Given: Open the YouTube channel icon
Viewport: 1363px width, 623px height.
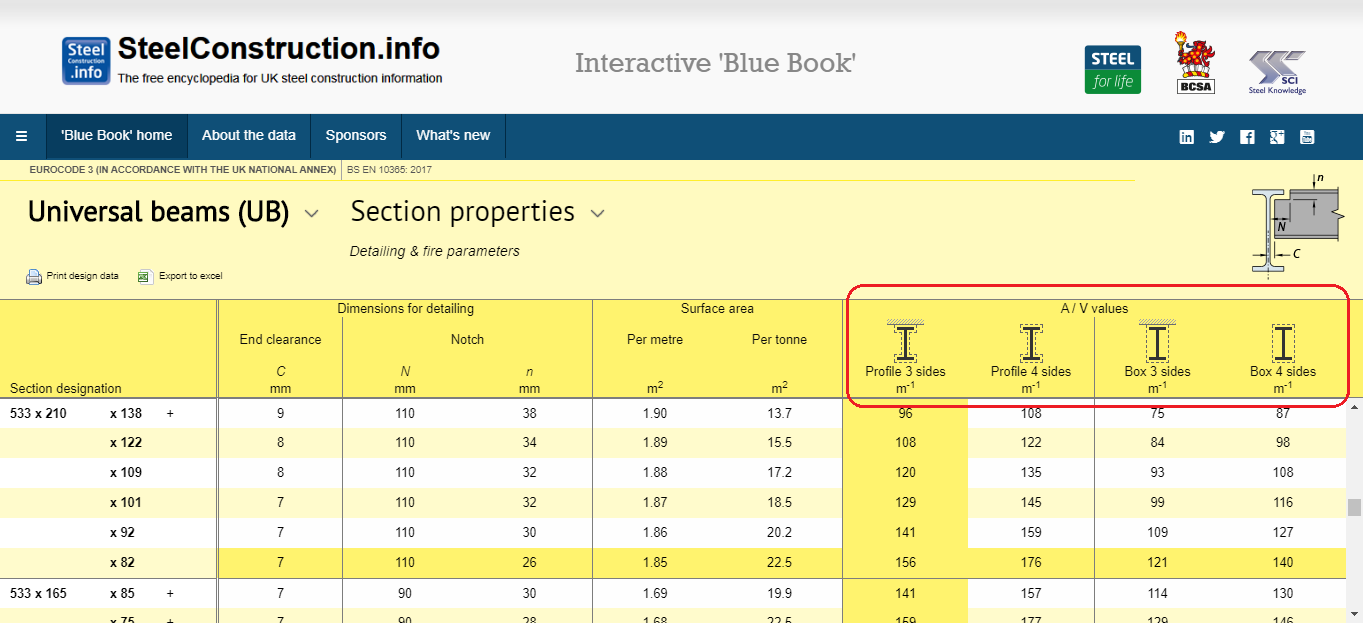Looking at the screenshot, I should (x=1307, y=136).
